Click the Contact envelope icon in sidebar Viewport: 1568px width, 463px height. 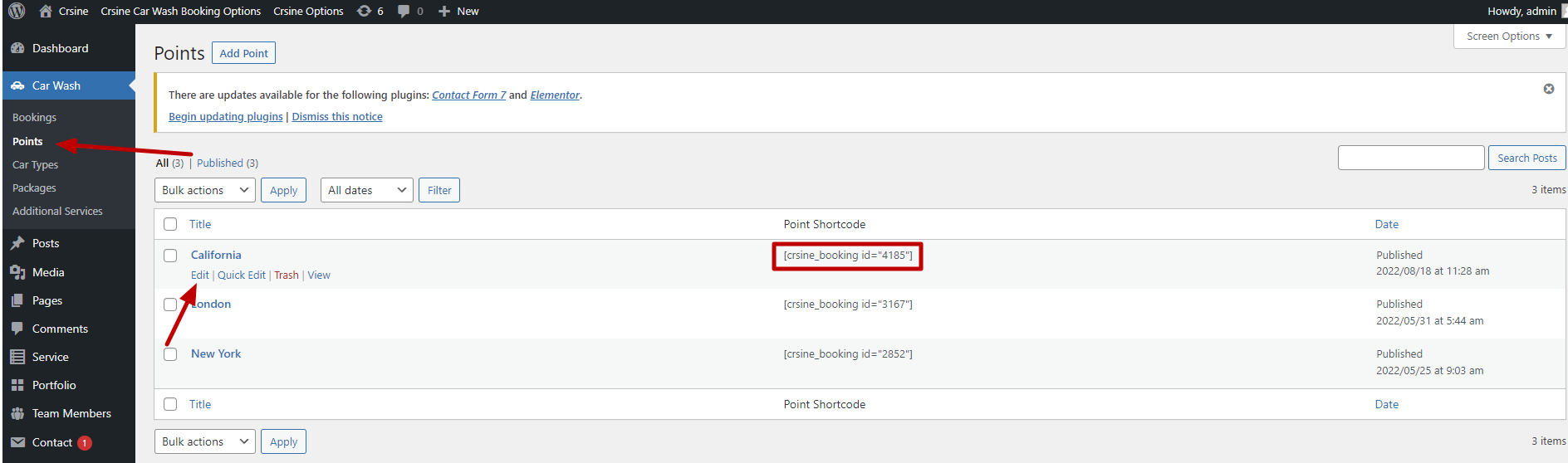(x=17, y=442)
